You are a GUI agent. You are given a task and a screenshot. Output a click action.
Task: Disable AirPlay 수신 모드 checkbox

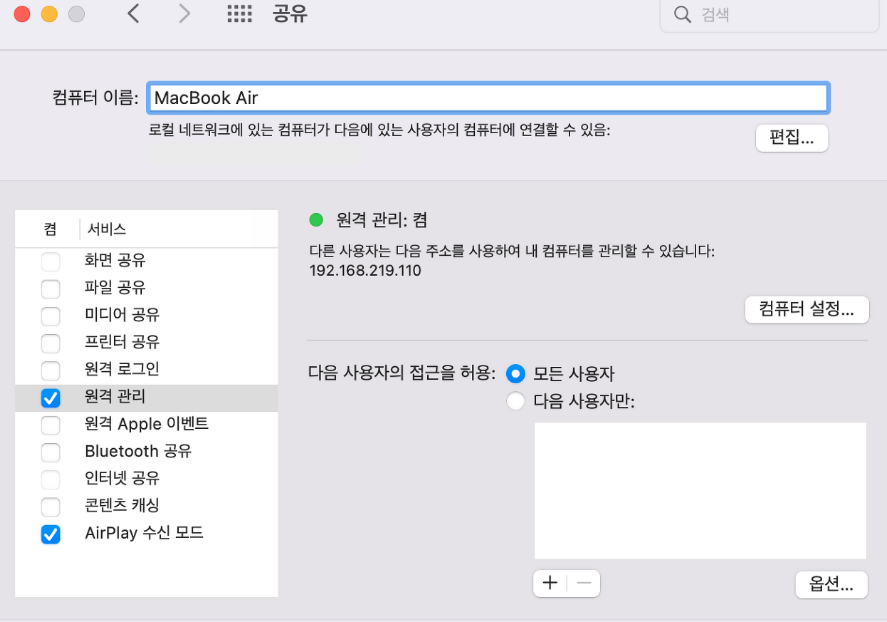tap(50, 534)
